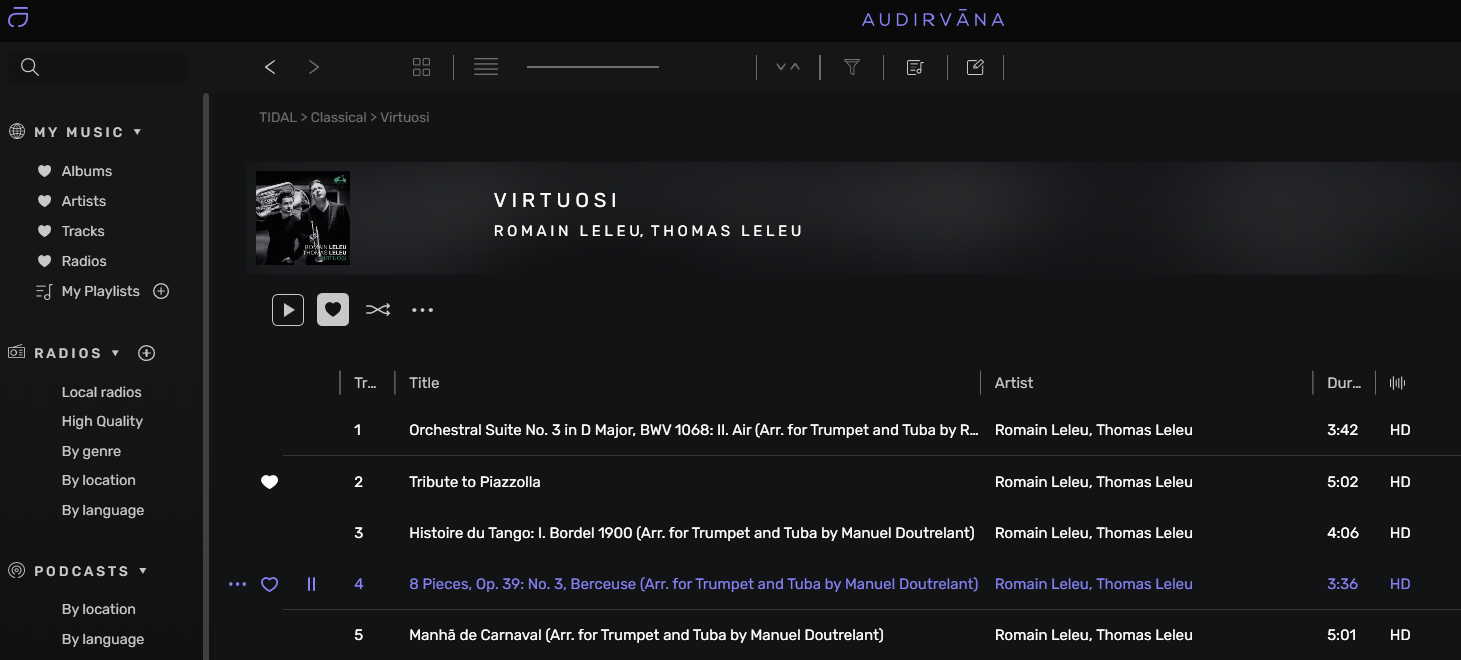This screenshot has width=1461, height=660.
Task: Sort by Artist column header
Action: click(1014, 383)
